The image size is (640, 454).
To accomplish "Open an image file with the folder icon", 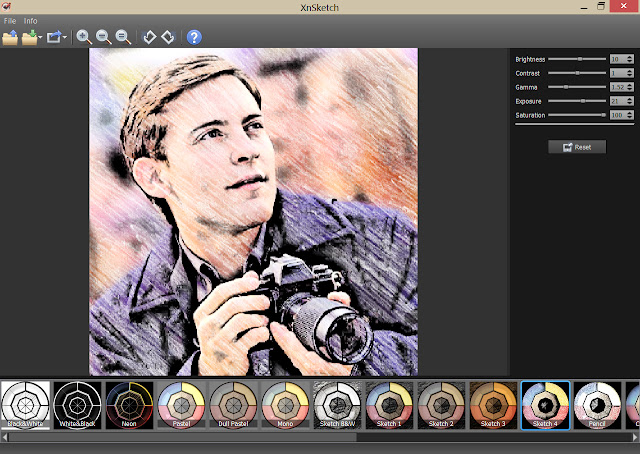I will (x=10, y=38).
